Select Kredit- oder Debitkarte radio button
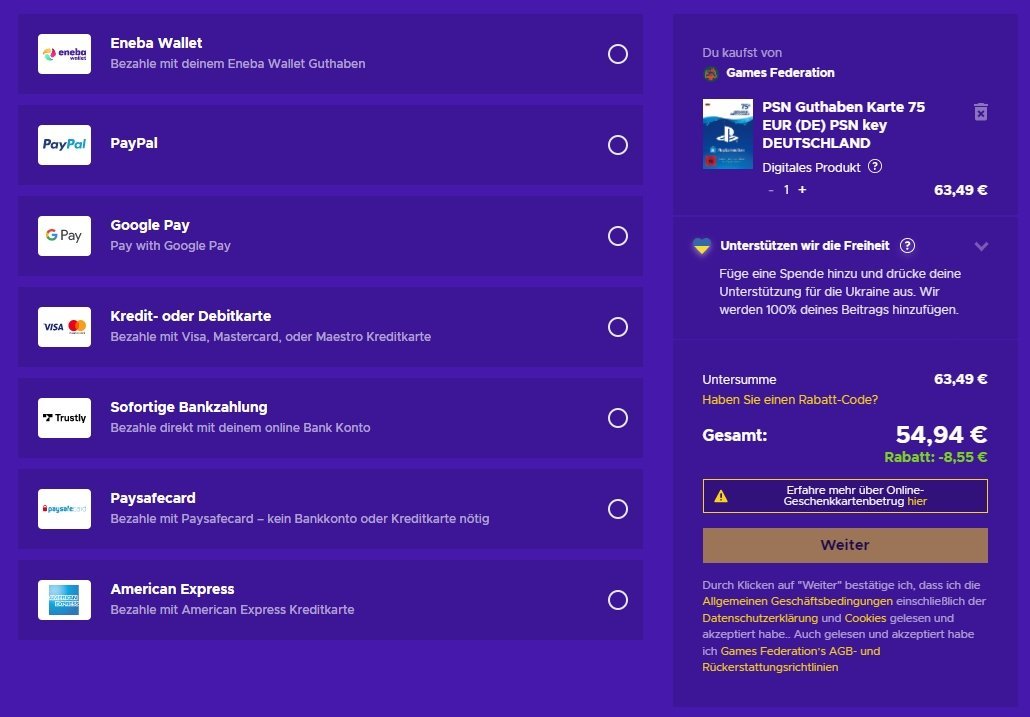Viewport: 1030px width, 717px height. tap(617, 326)
